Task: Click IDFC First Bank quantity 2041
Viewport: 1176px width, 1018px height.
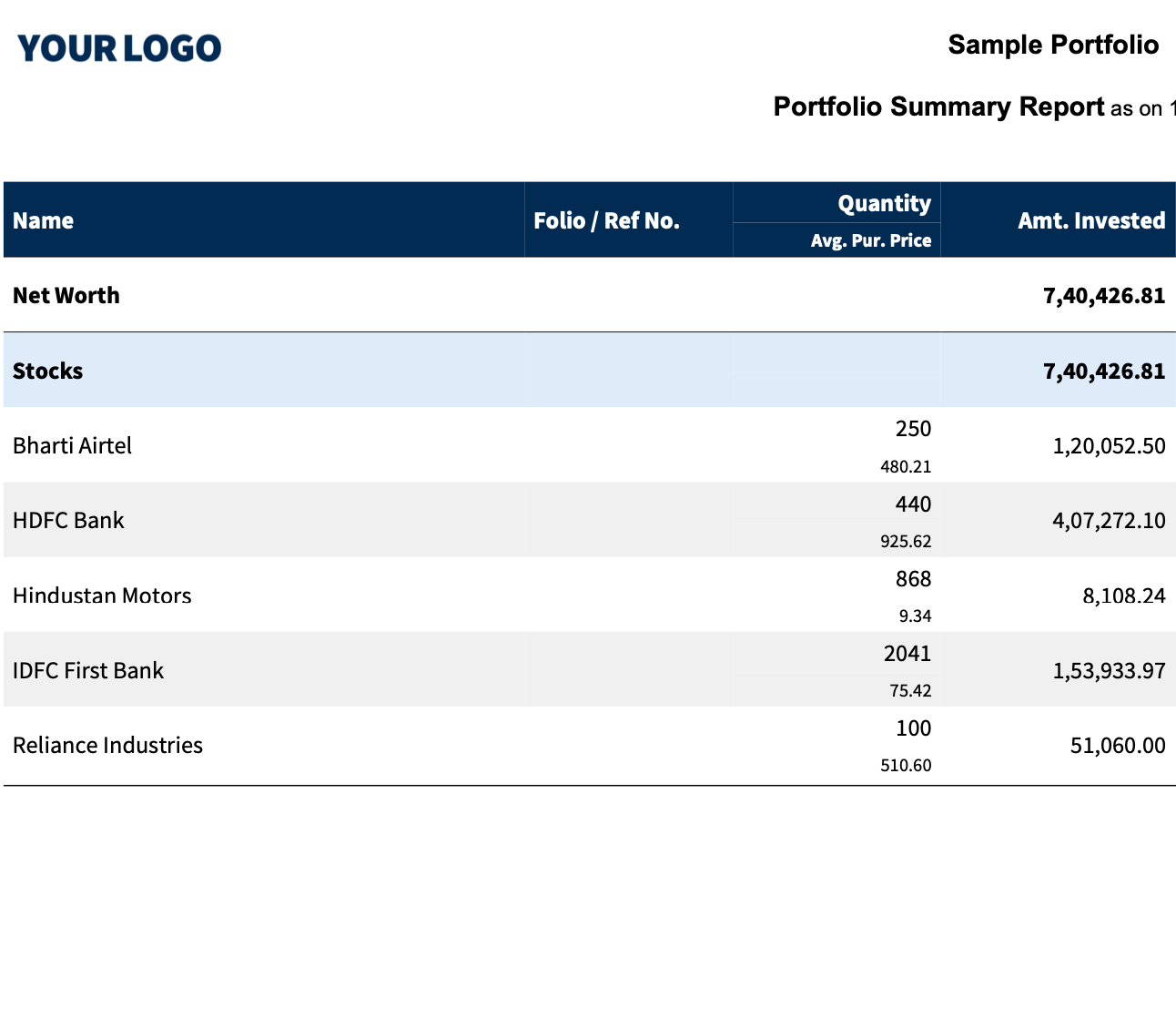Action: pyautogui.click(x=907, y=654)
